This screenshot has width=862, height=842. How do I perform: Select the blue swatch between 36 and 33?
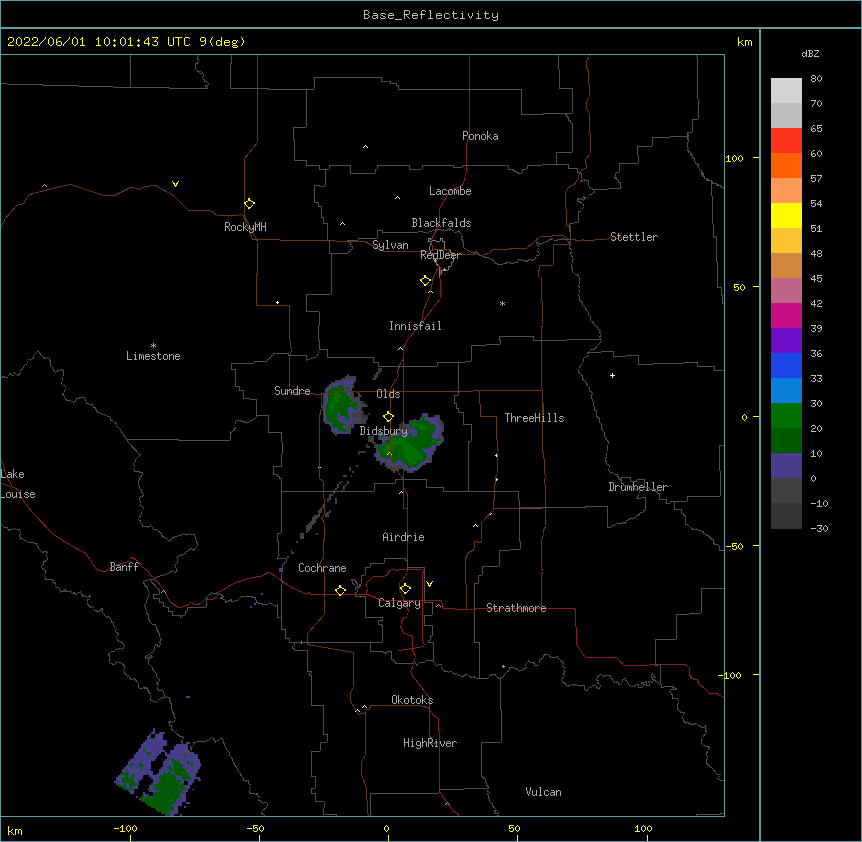pos(786,365)
